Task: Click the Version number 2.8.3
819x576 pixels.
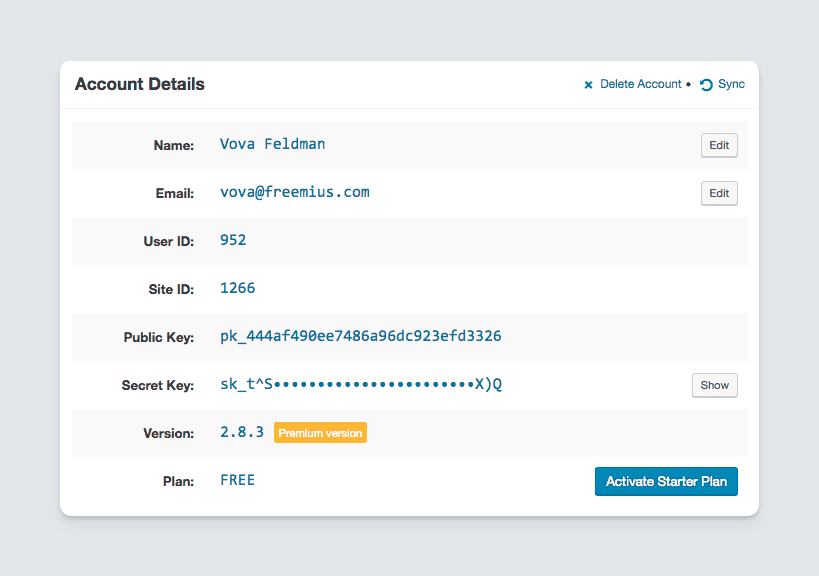Action: point(240,432)
